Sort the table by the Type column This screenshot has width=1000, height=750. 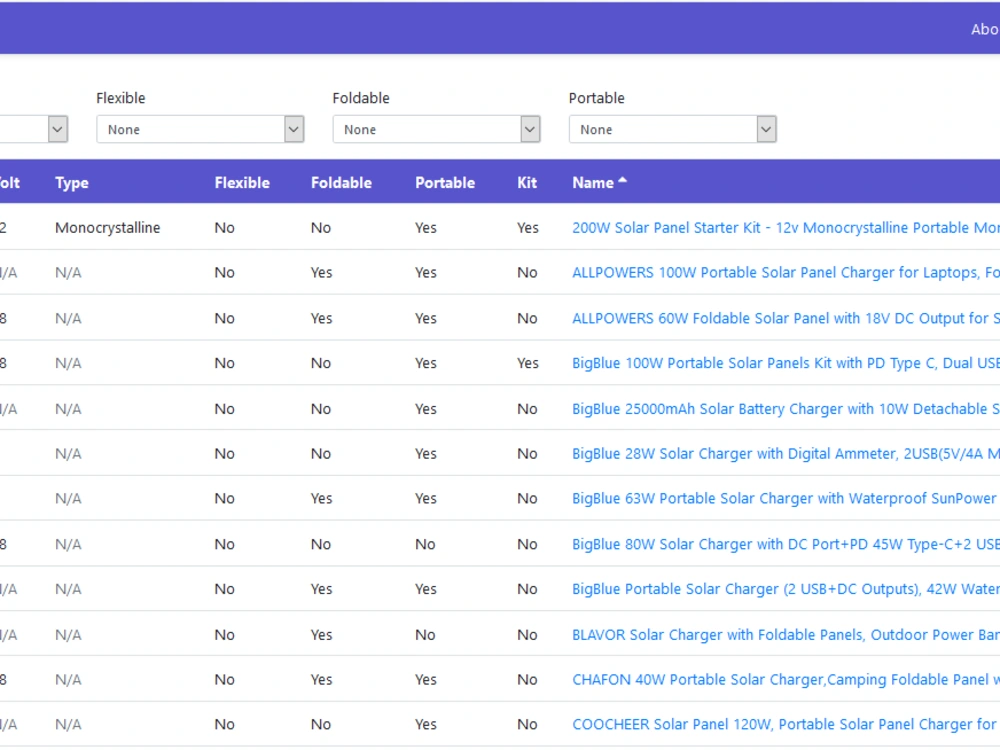(71, 182)
